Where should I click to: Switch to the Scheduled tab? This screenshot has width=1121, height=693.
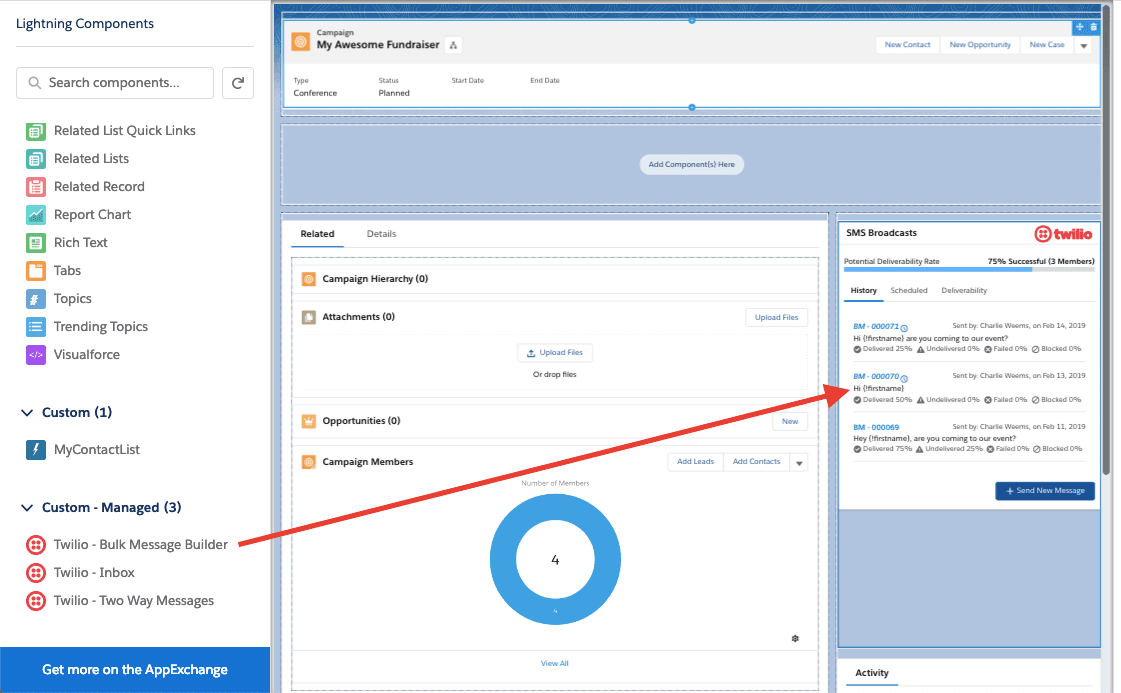point(909,290)
